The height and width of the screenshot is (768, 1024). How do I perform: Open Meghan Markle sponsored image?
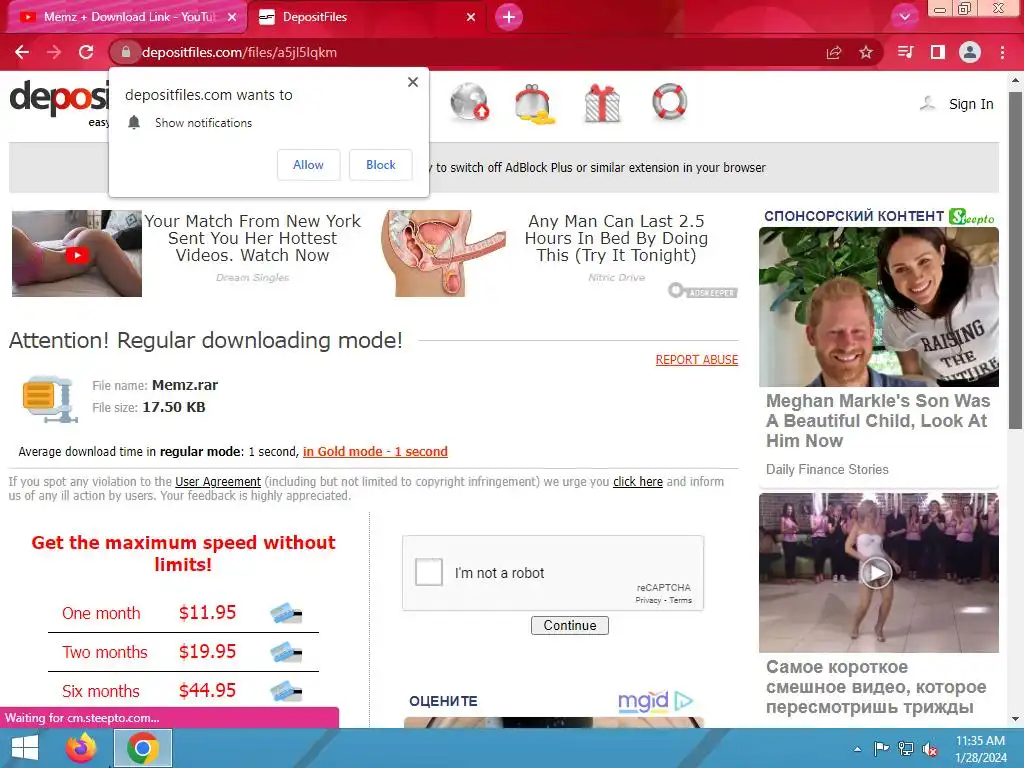(x=878, y=307)
